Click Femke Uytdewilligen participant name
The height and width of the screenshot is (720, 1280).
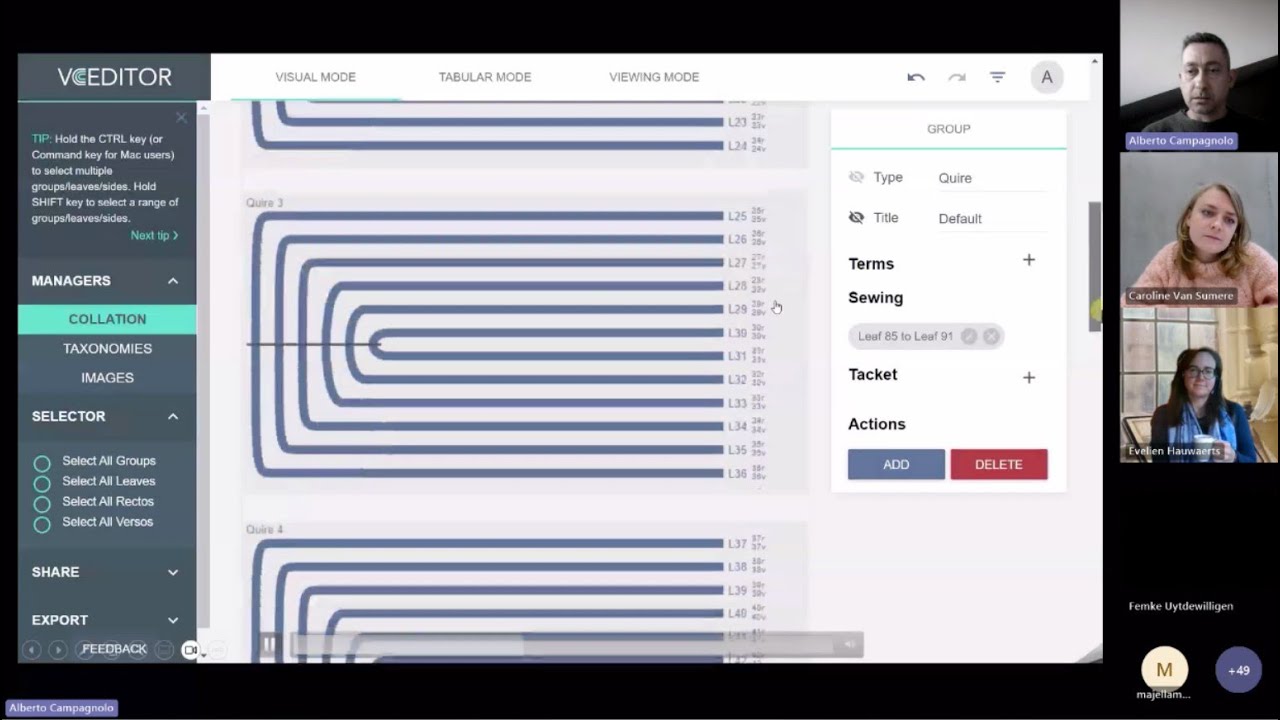(1181, 606)
